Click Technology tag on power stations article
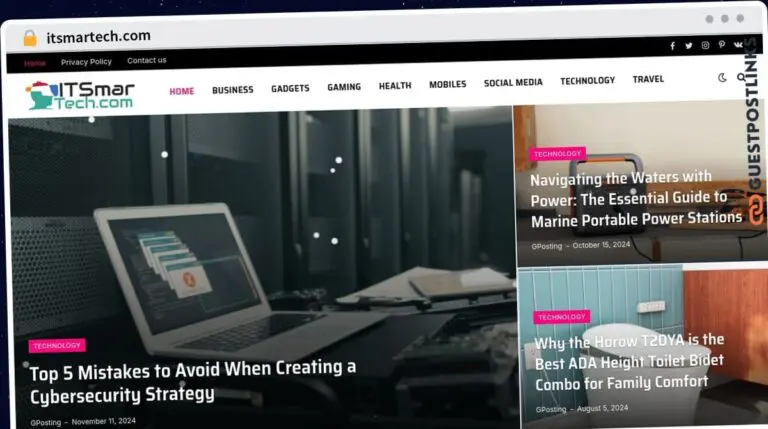This screenshot has width=768, height=429. point(557,154)
